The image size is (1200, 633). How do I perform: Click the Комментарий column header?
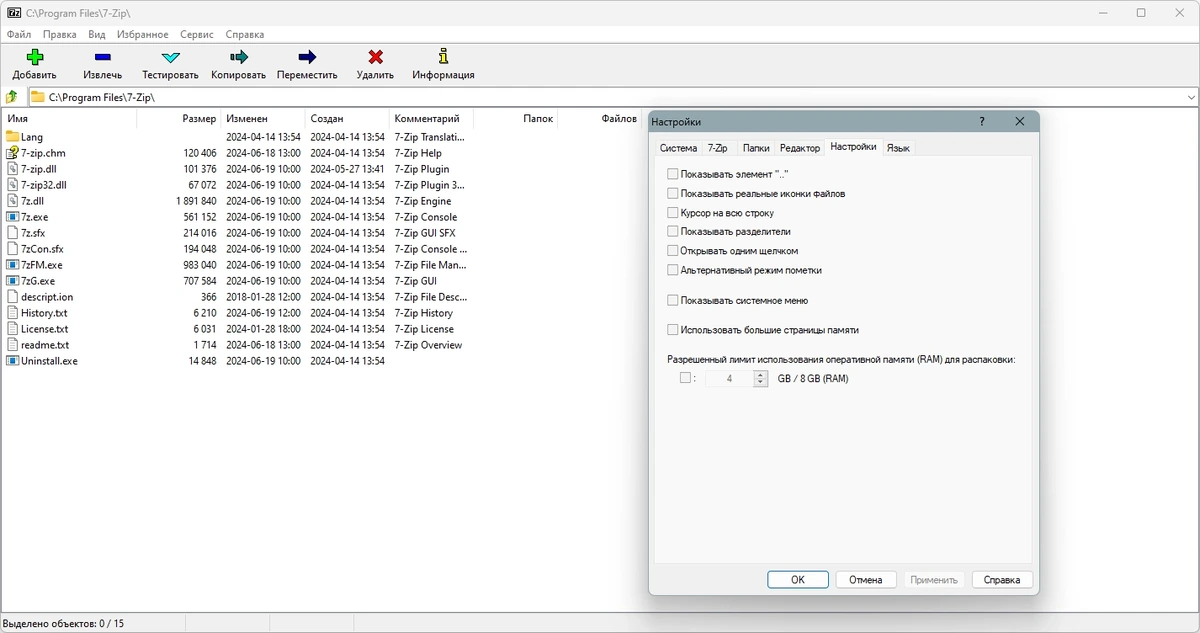point(431,118)
